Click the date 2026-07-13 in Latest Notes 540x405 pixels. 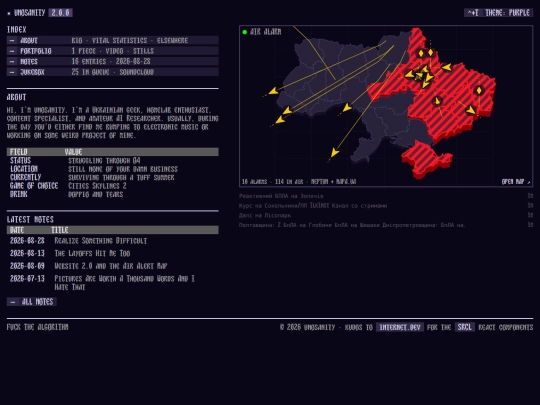coord(27,279)
